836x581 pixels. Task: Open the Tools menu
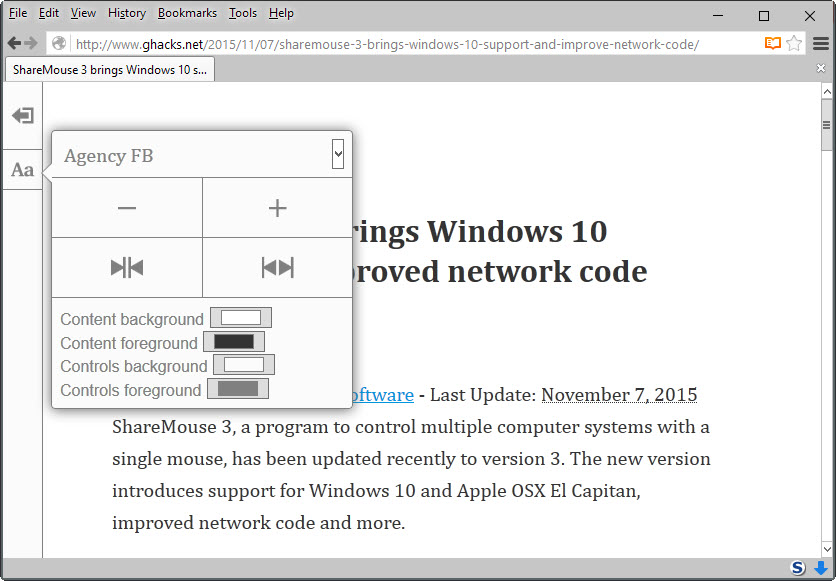click(x=243, y=13)
